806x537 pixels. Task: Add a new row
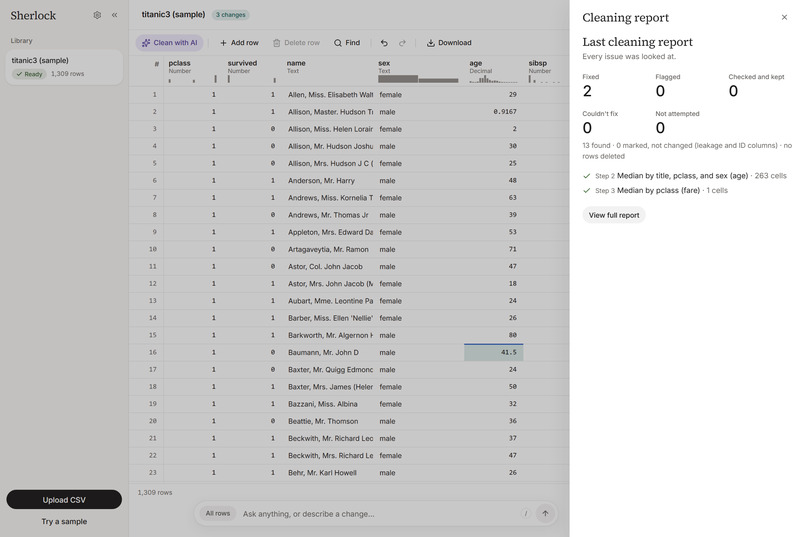coord(239,43)
